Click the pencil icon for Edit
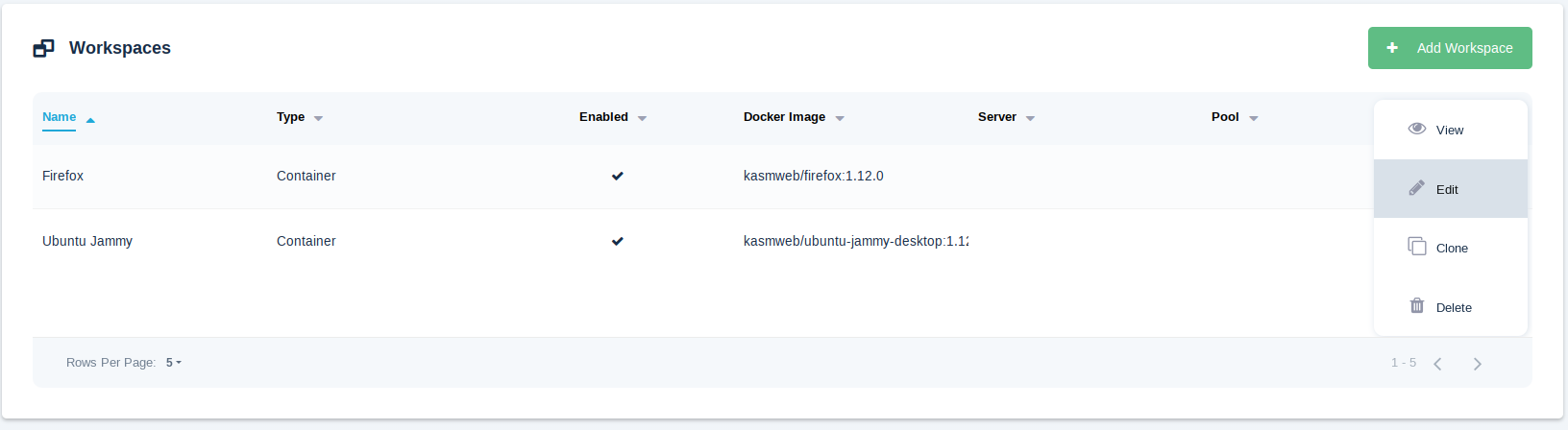This screenshot has width=1568, height=430. 1416,188
